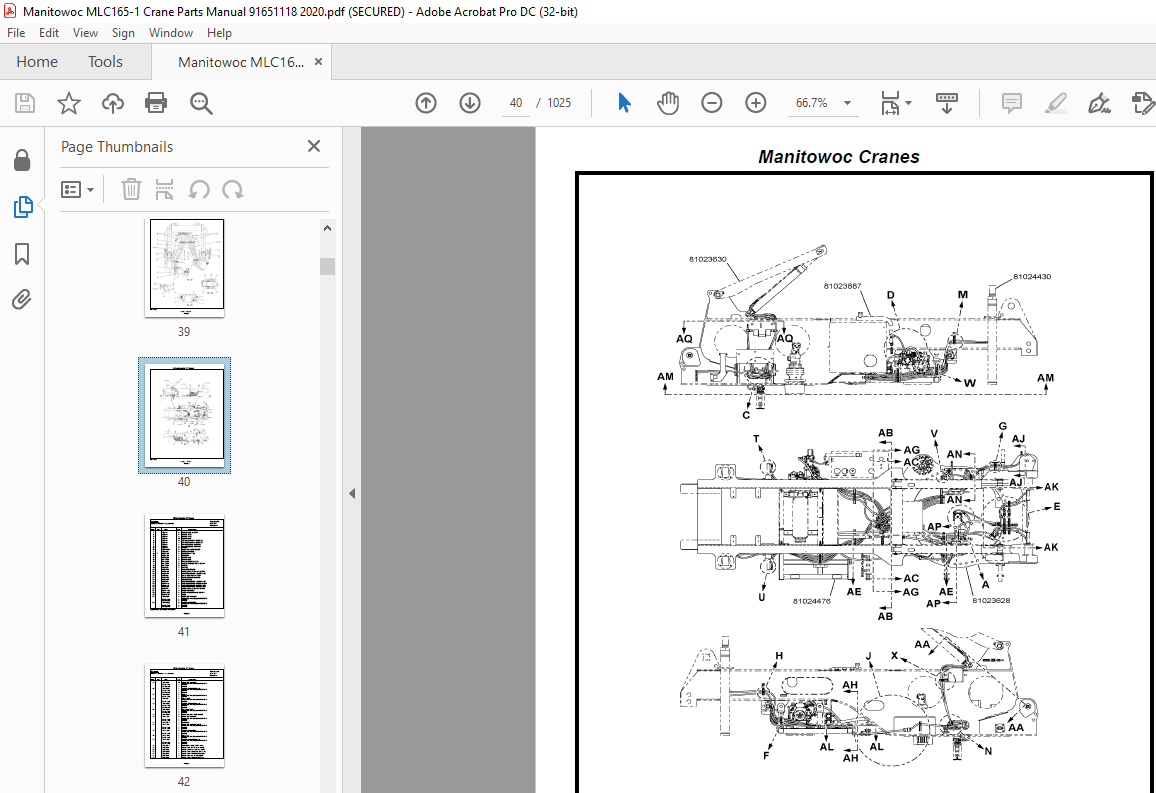
Task: Open the Window menu
Action: coord(170,32)
